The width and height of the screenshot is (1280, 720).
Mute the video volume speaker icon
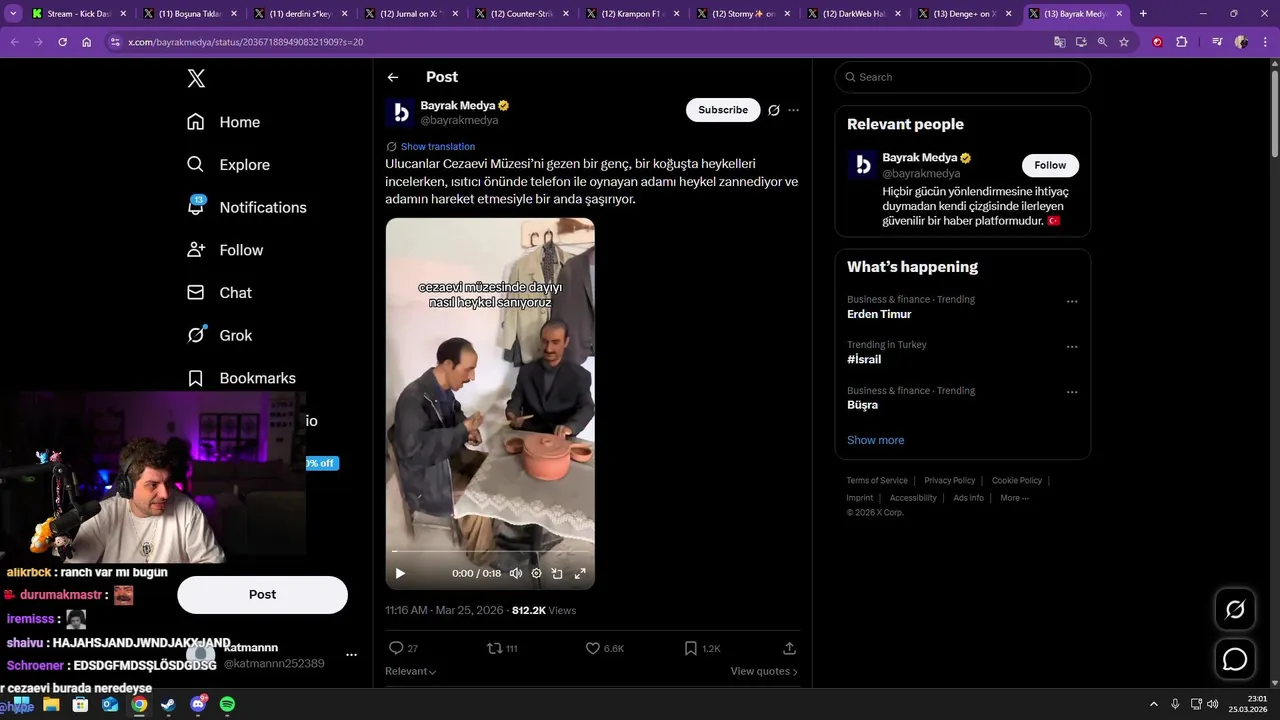tap(516, 574)
